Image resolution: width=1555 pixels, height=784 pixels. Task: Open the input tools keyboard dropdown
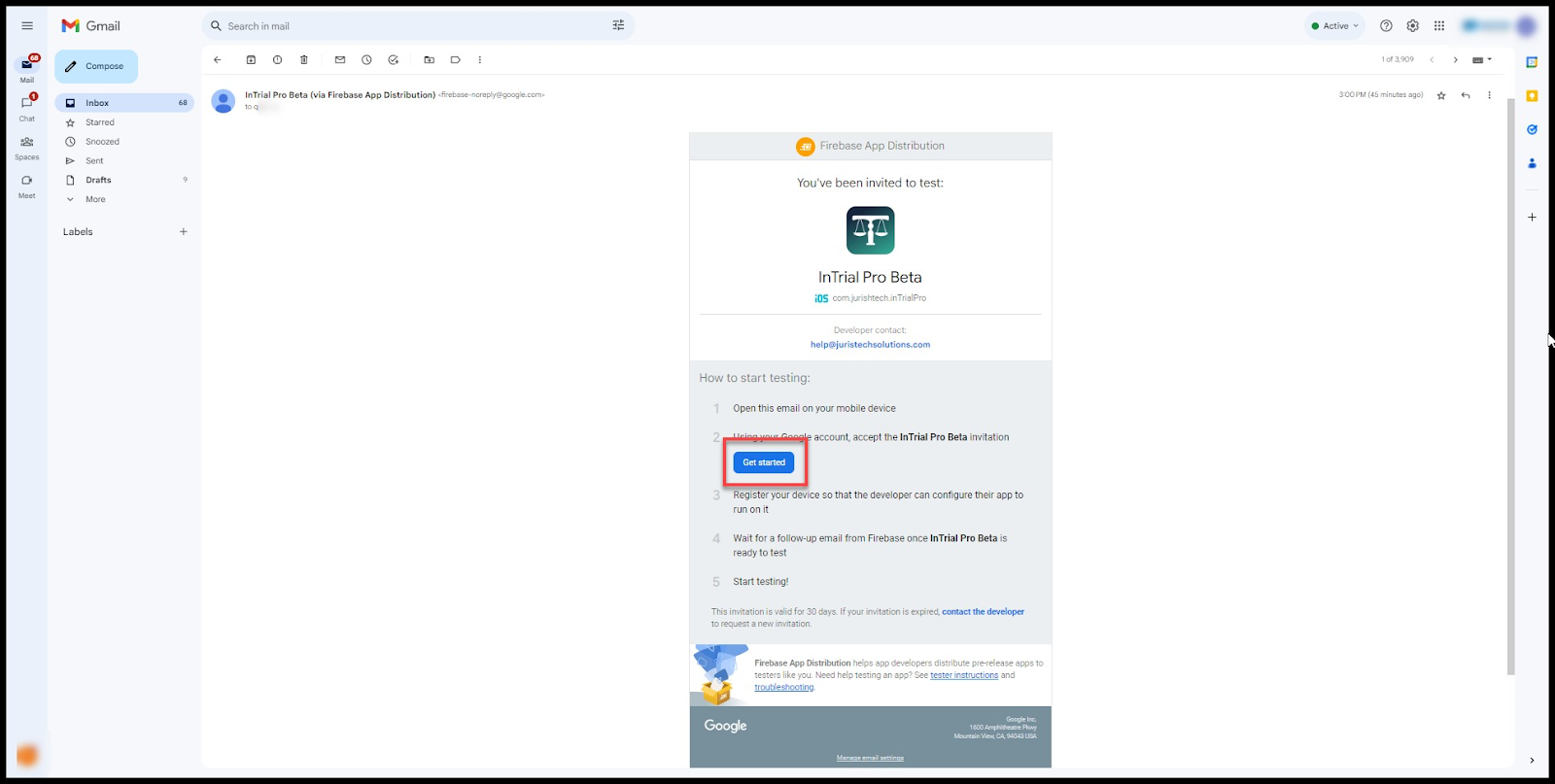point(1481,60)
